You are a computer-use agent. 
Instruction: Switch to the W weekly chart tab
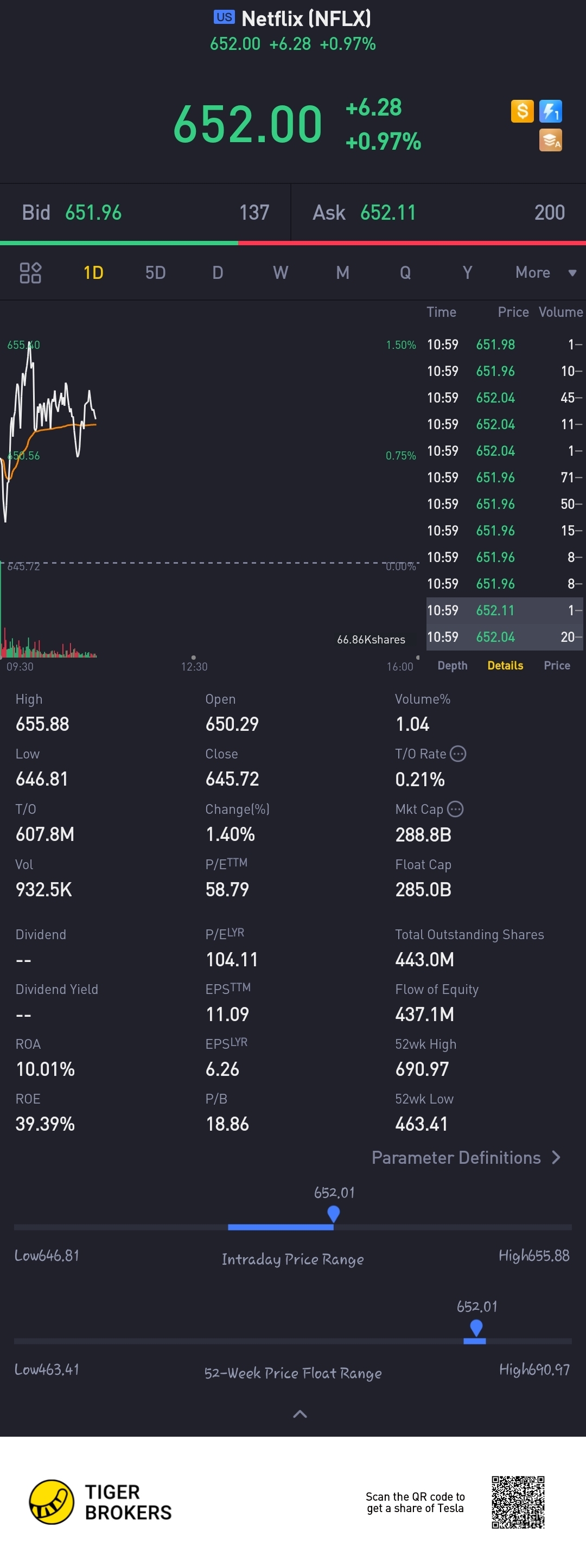280,273
